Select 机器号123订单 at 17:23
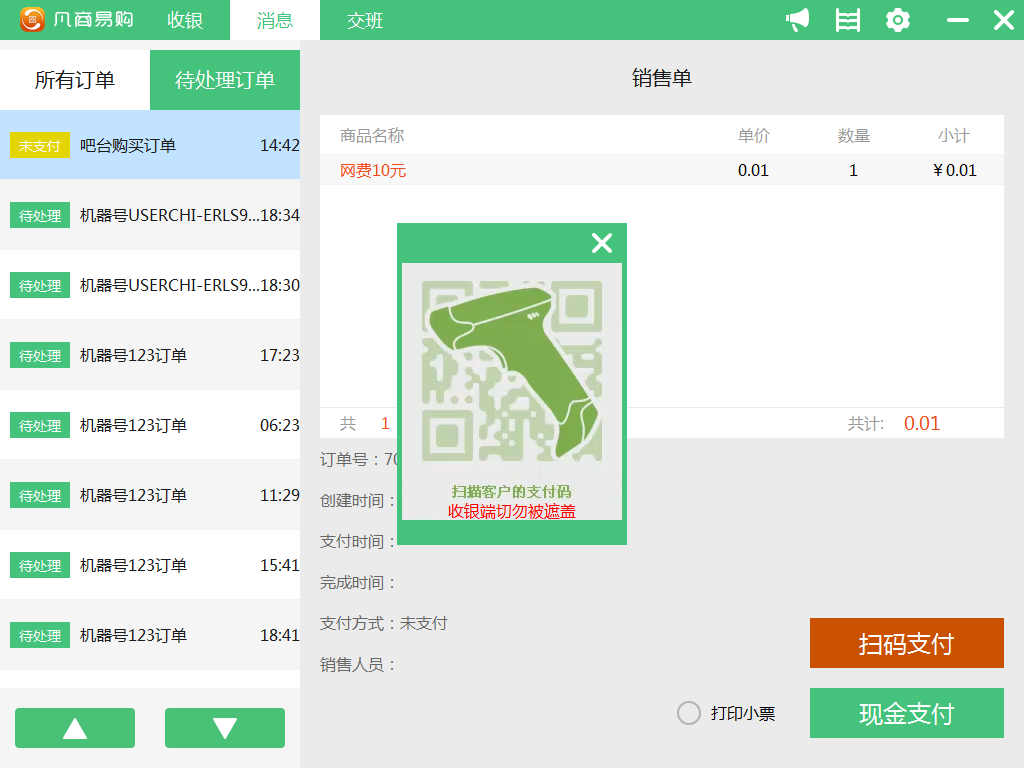The height and width of the screenshot is (768, 1024). pyautogui.click(x=150, y=355)
